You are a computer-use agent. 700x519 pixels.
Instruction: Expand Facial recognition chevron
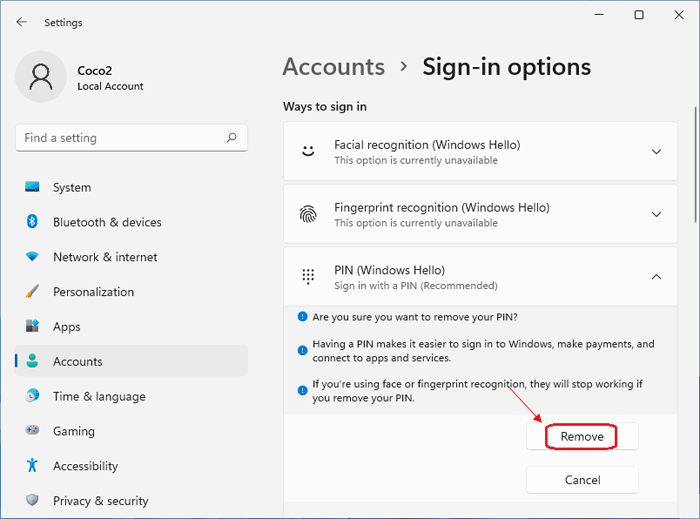(656, 152)
